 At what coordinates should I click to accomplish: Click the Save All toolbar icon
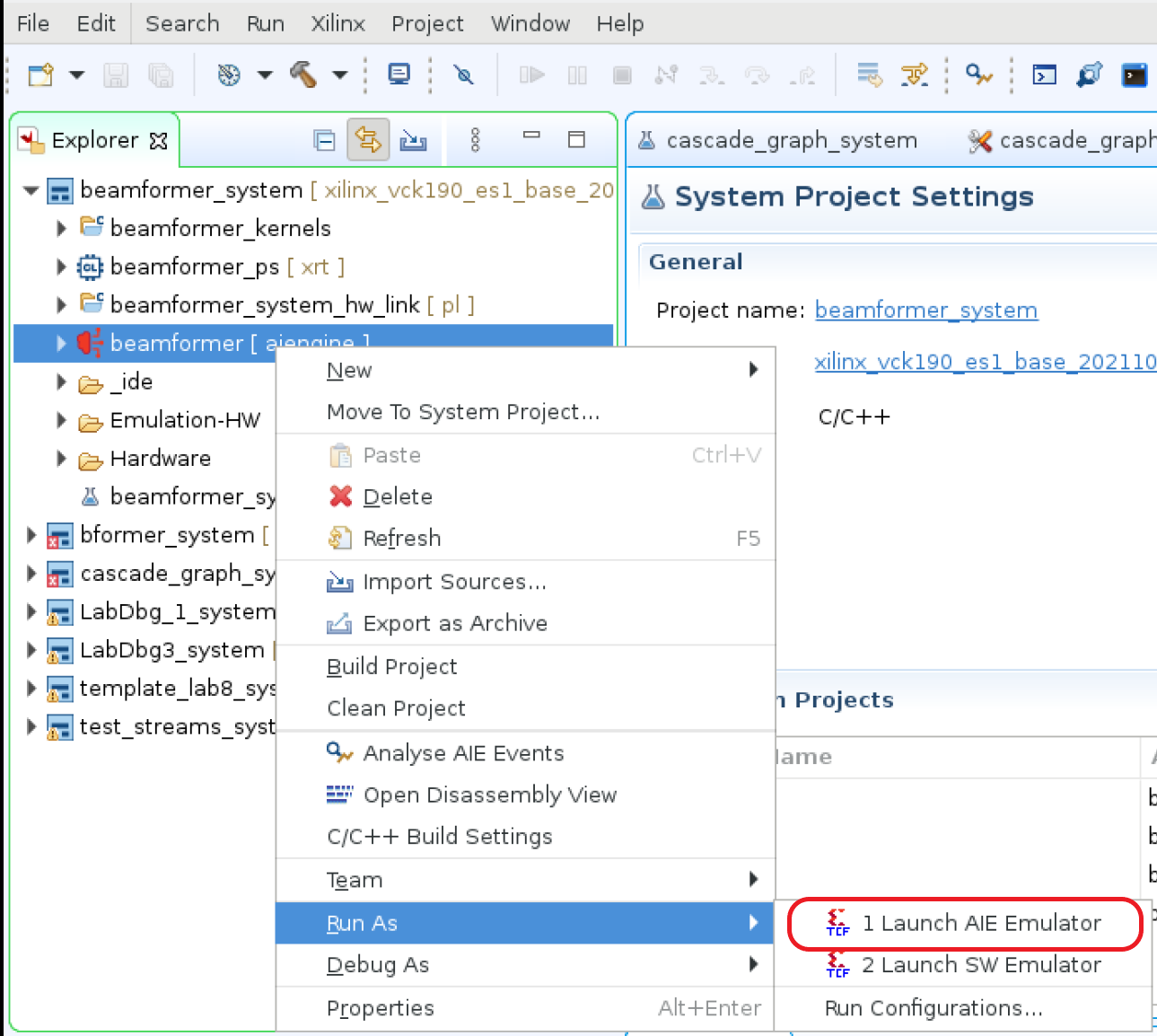pos(161,75)
